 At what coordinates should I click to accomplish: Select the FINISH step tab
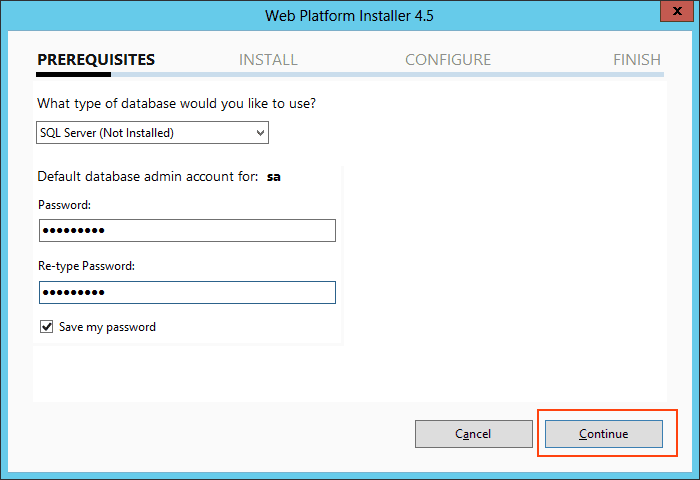point(637,59)
